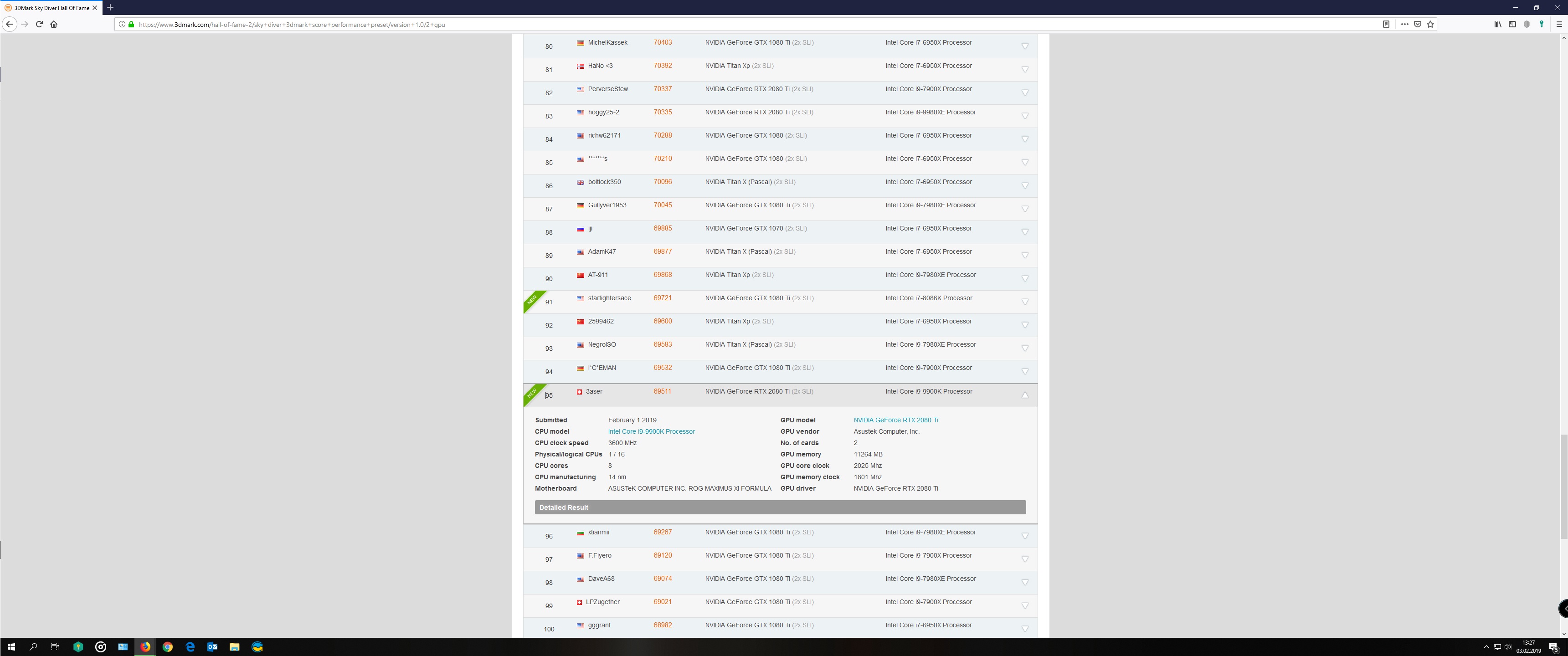Click the forward navigation arrow
1568x656 pixels.
point(25,24)
